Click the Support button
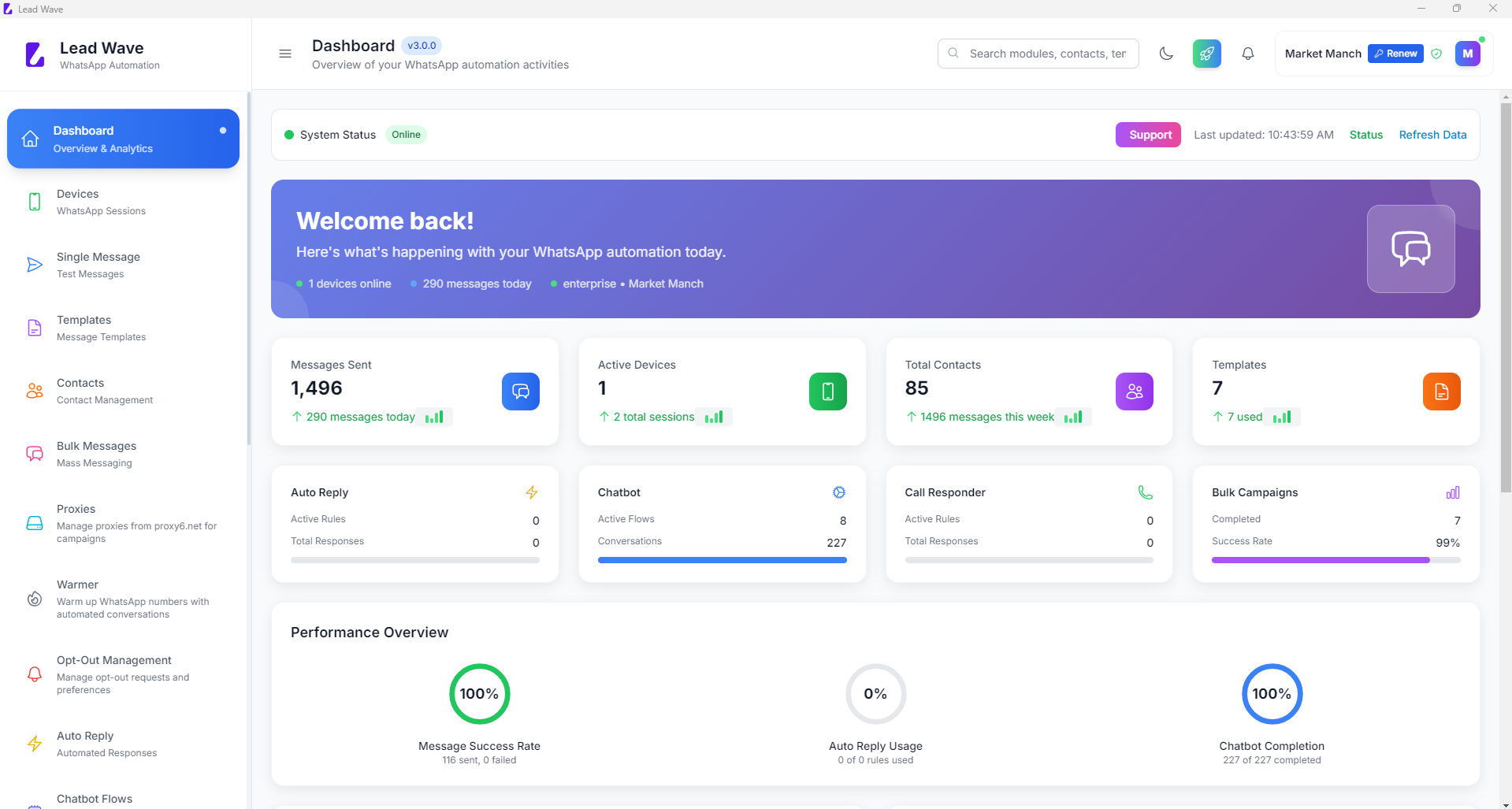Viewport: 1512px width, 809px height. pos(1147,135)
